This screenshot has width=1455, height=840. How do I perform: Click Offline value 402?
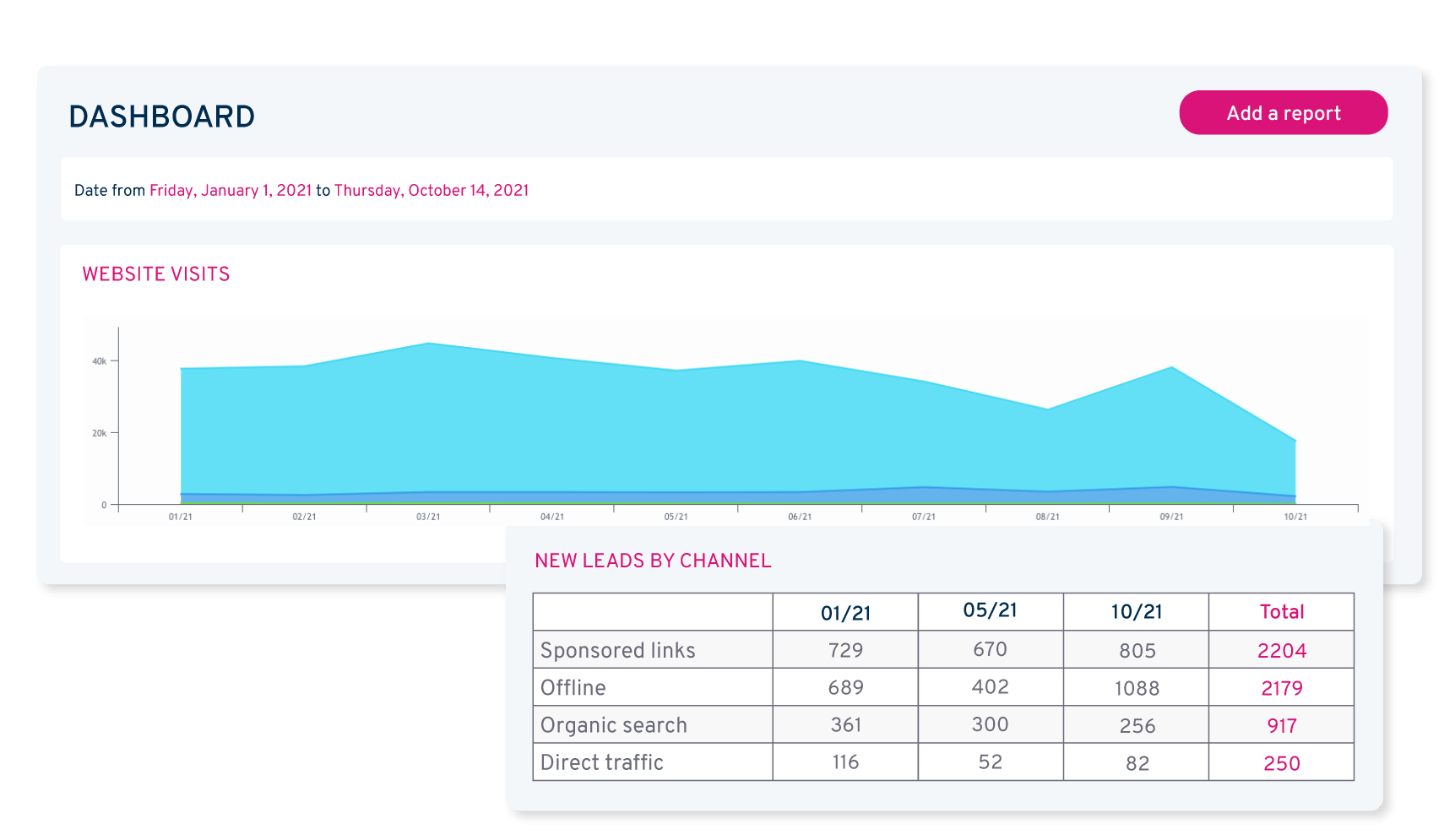[x=991, y=686]
